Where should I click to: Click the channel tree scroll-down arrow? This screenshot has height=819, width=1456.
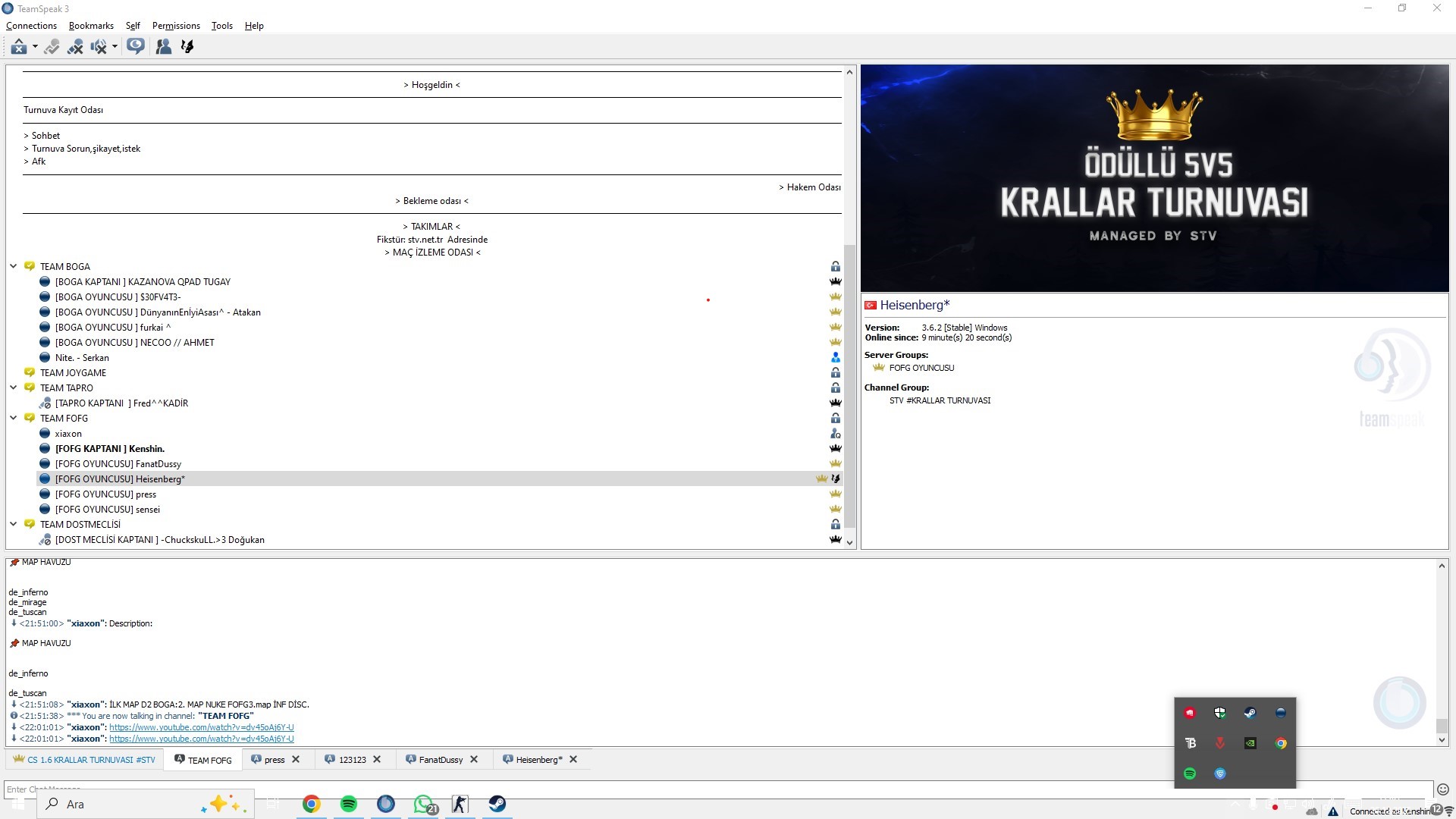tap(849, 543)
